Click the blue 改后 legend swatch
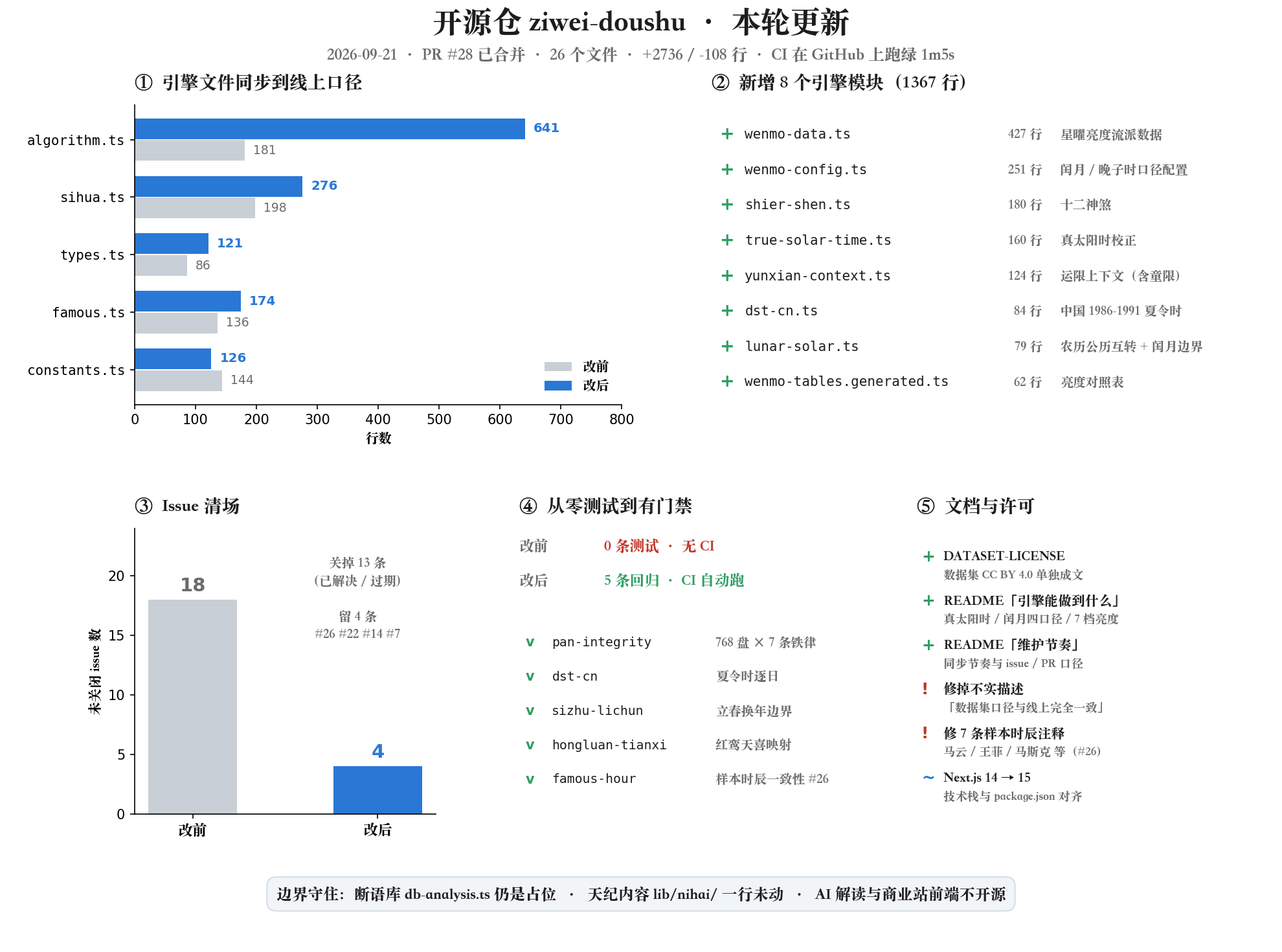The image size is (1282, 952). [x=558, y=385]
